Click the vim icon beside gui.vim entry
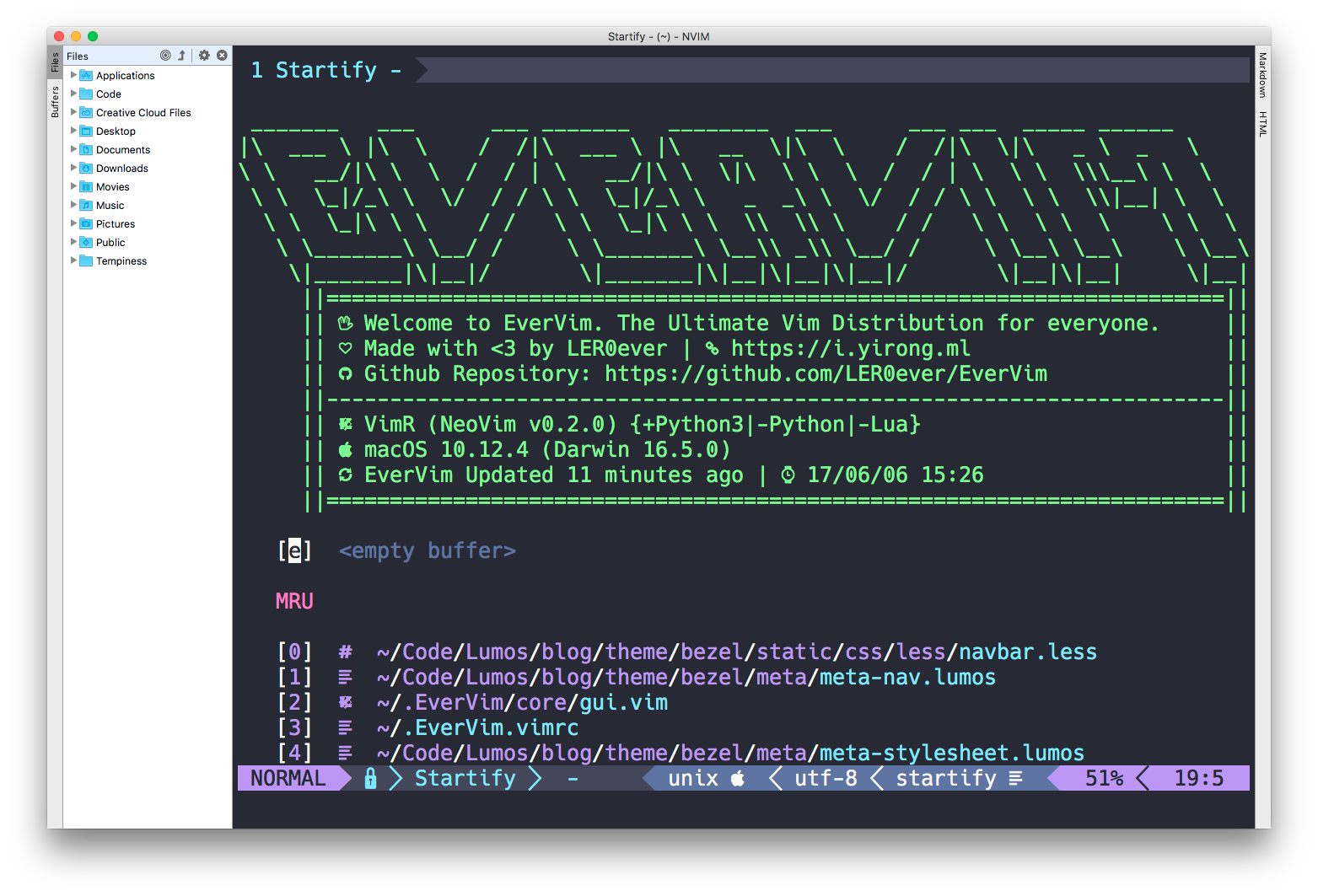Viewport: 1318px width, 896px height. (345, 702)
